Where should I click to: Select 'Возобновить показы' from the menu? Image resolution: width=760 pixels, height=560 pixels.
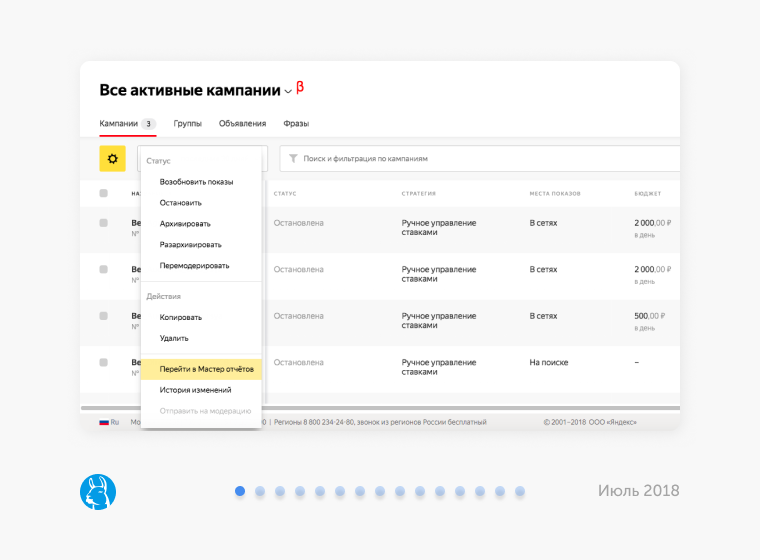point(196,182)
